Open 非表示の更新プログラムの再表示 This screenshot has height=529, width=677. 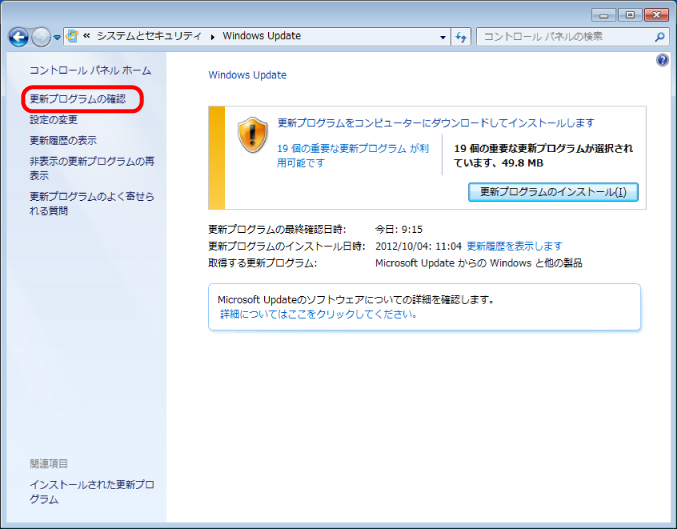pyautogui.click(x=92, y=168)
